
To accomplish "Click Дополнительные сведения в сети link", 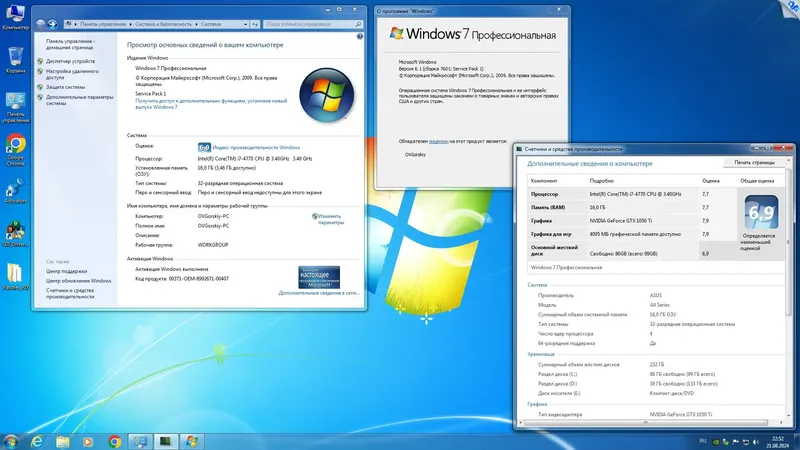I will click(318, 293).
